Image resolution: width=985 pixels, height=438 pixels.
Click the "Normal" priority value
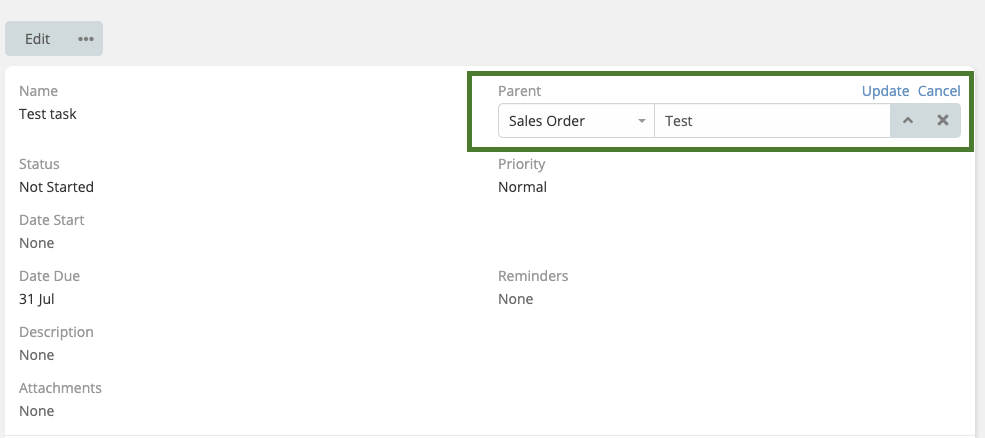pyautogui.click(x=522, y=187)
